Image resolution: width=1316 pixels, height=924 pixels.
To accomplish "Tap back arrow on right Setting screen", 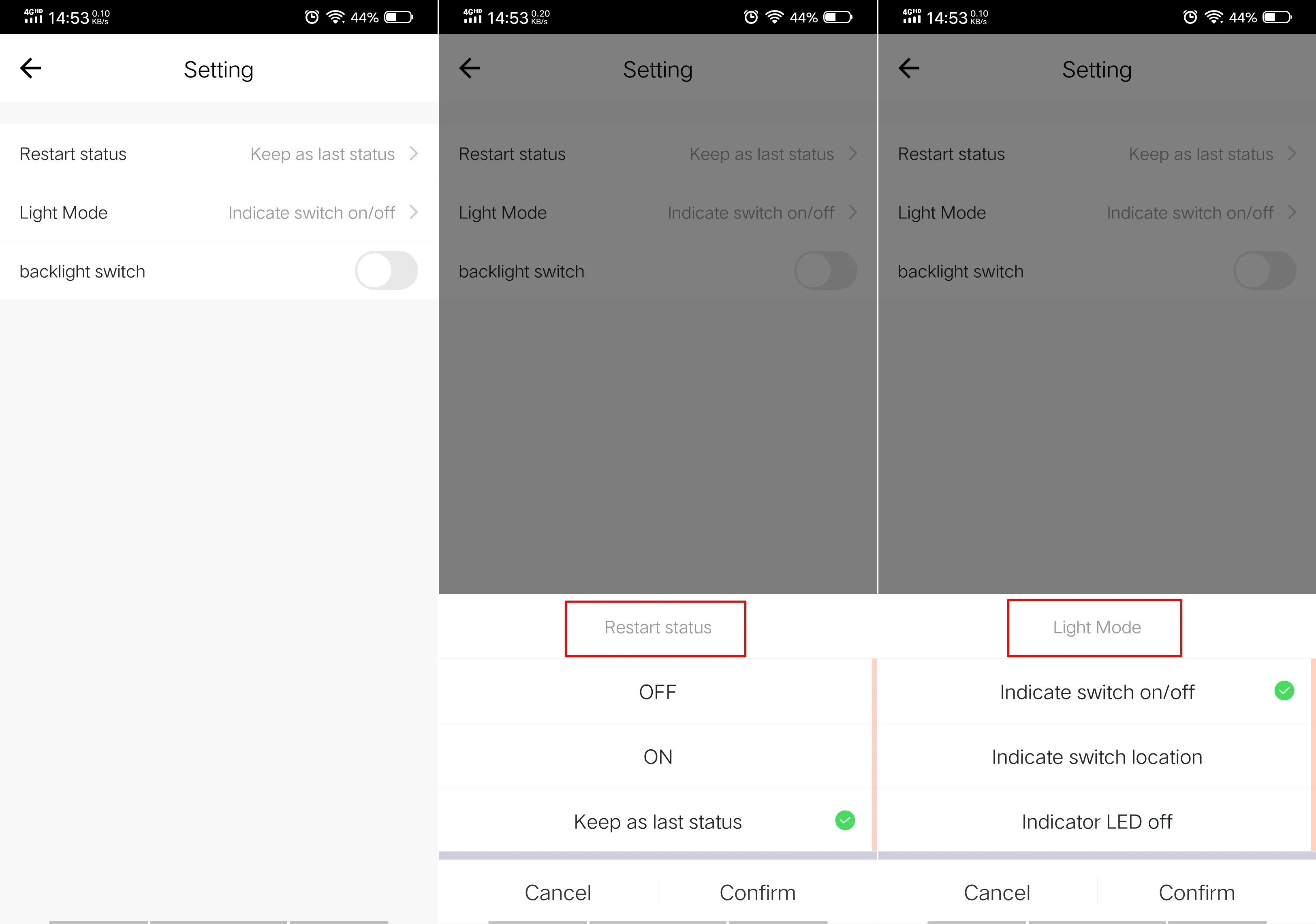I will (x=908, y=68).
